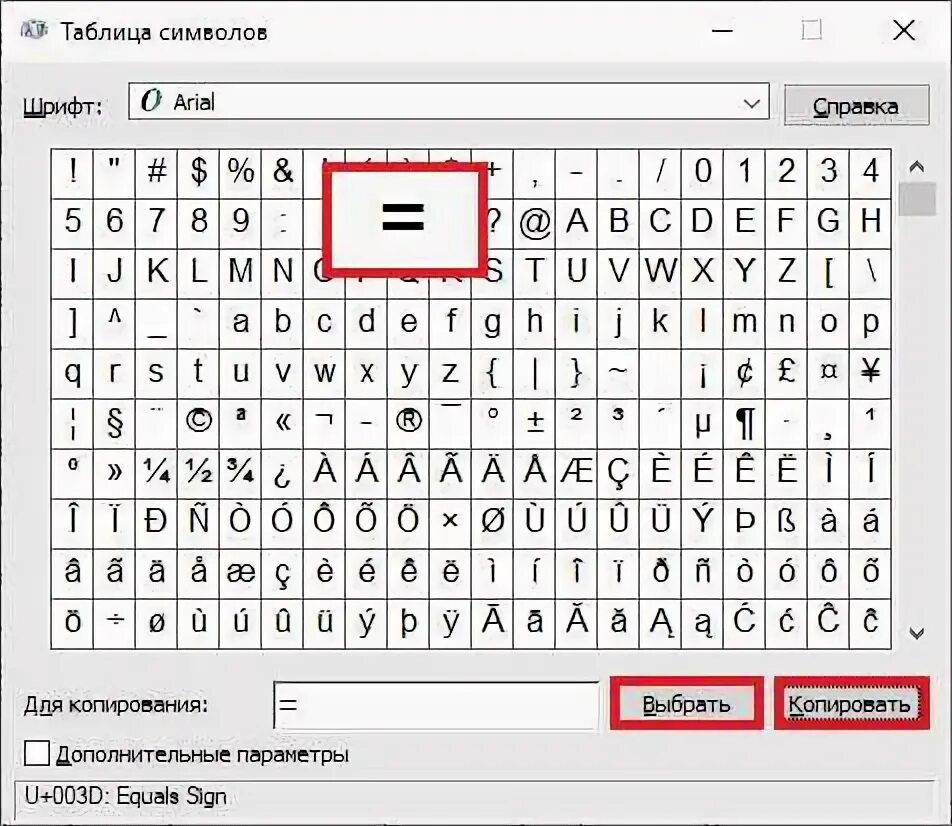Screen dimensions: 952x826
Task: Select the Æ uppercase ligature
Action: pos(576,474)
